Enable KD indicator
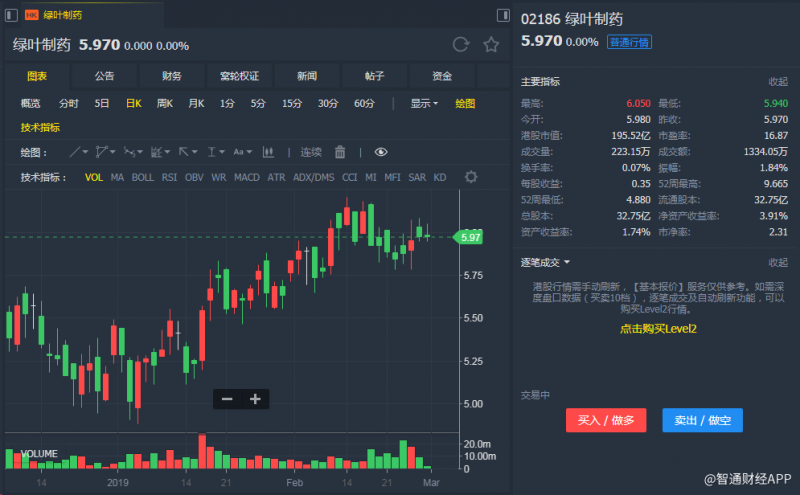Screen dimensions: 800x495 tap(440, 178)
